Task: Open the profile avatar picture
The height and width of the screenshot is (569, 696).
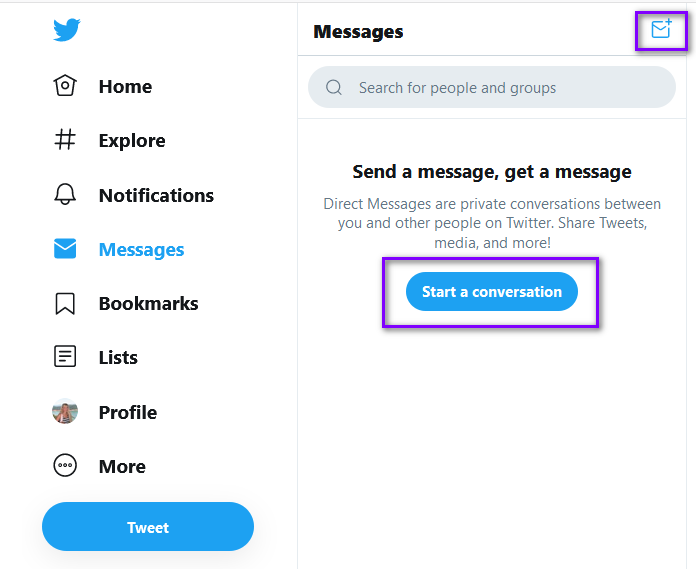Action: coord(65,411)
